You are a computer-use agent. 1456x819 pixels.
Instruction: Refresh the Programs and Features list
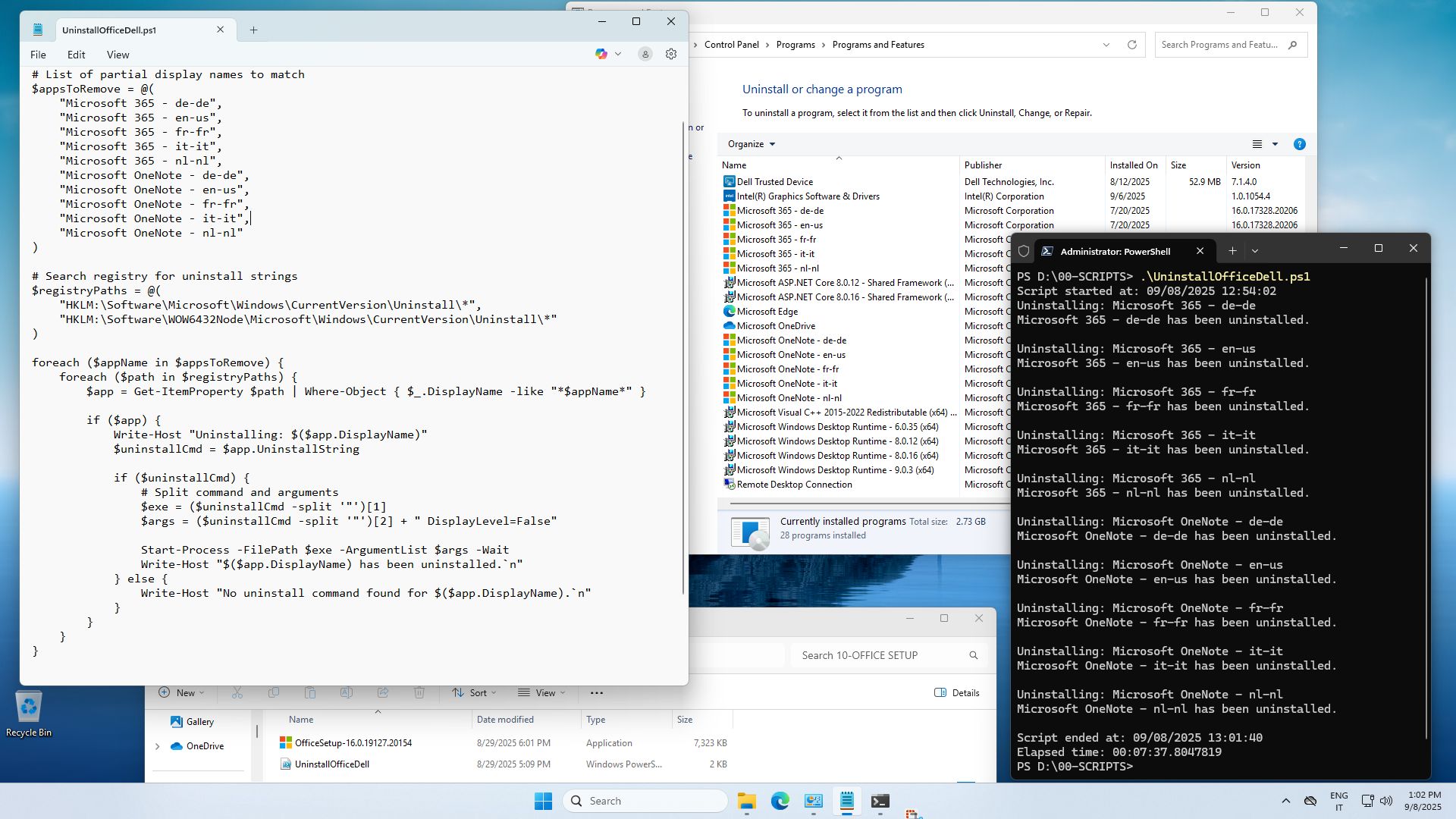[x=1132, y=45]
